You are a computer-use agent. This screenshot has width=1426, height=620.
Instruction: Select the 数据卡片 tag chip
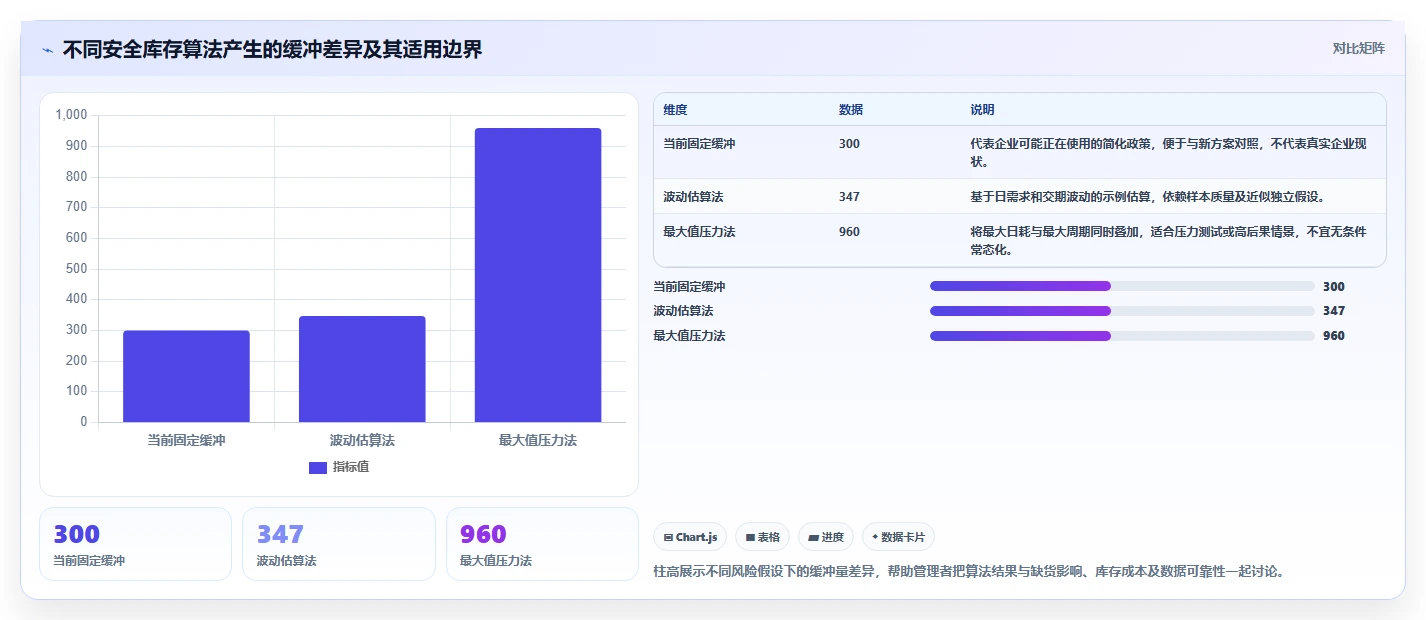[898, 537]
